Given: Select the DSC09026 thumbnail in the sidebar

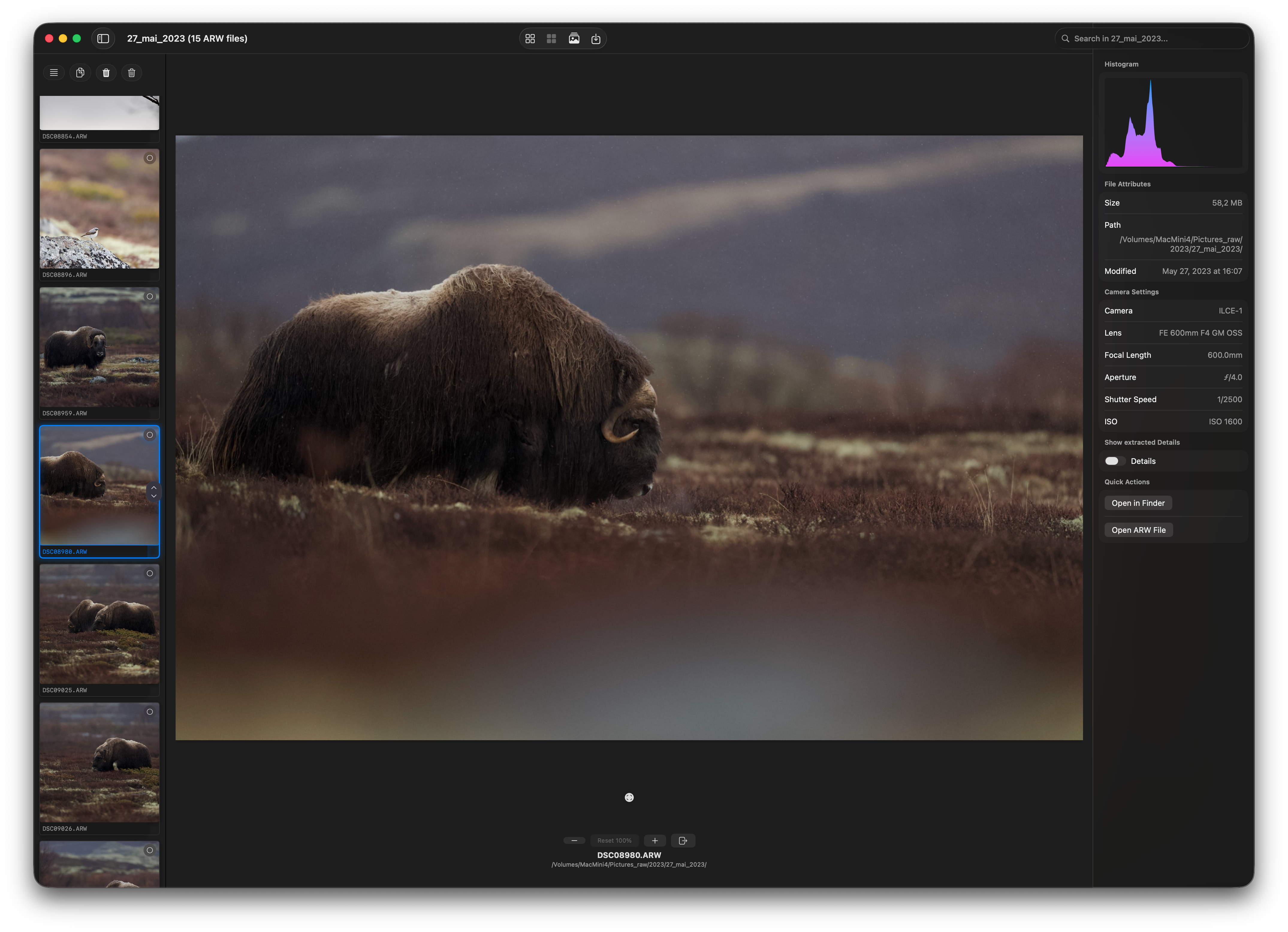Looking at the screenshot, I should [x=99, y=763].
